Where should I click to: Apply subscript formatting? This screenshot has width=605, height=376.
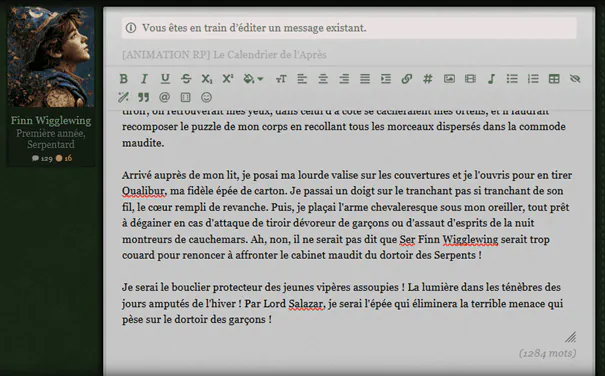(207, 79)
